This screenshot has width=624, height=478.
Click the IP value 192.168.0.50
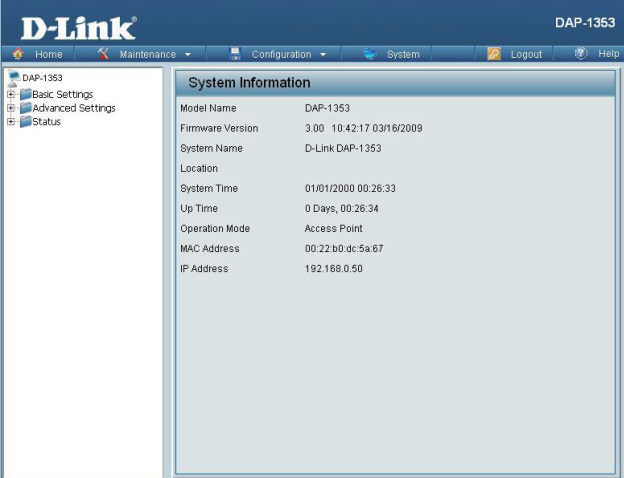333,269
